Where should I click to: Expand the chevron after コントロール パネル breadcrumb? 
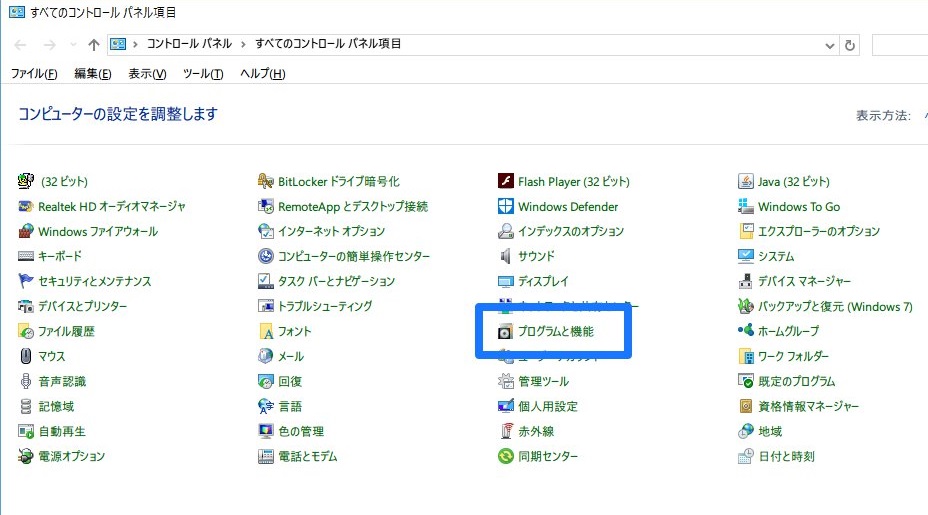tap(243, 44)
